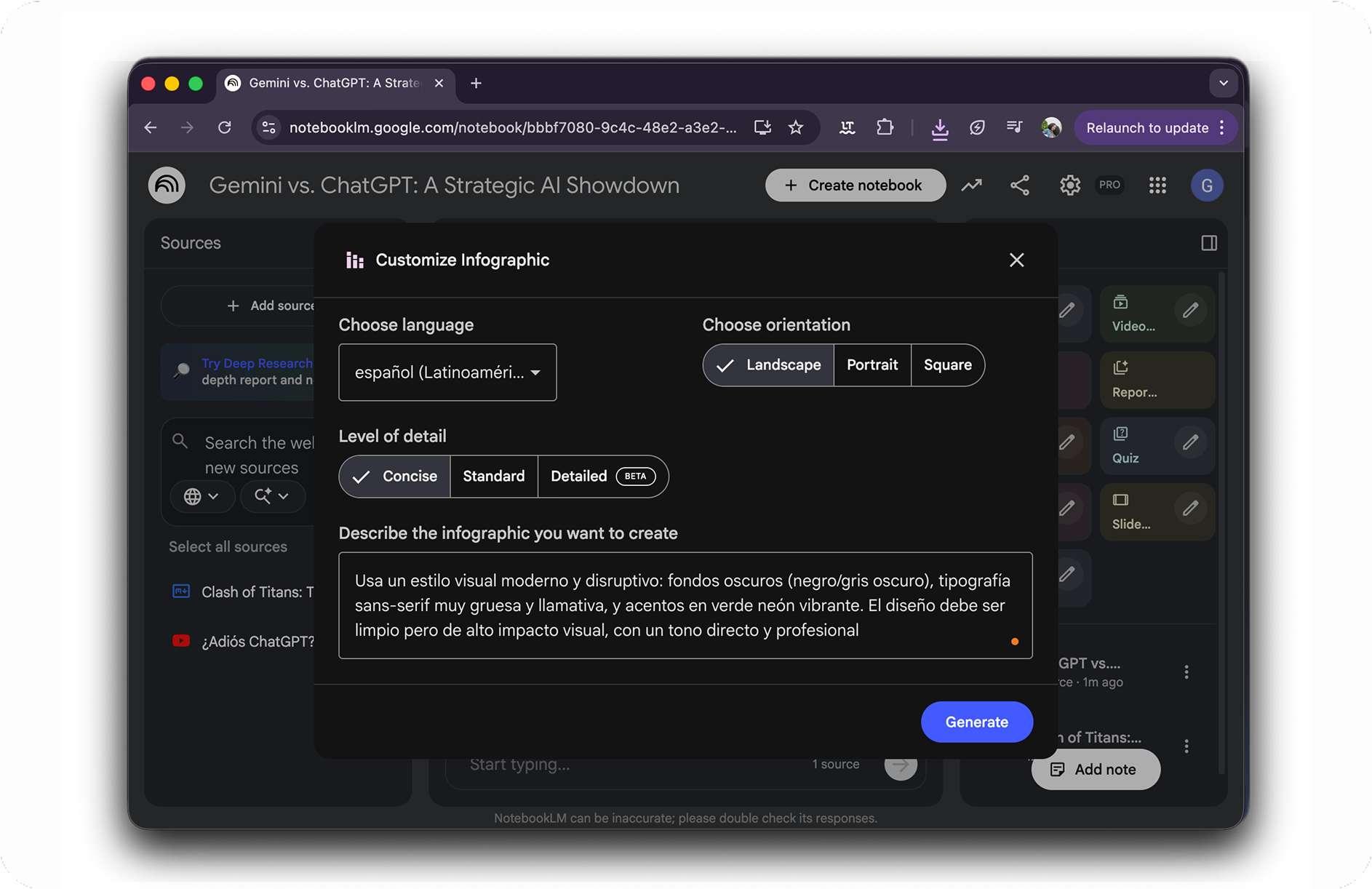Close the Gemini vs. ChatGPT tab
Viewport: 1372px width, 889px height.
tap(439, 84)
